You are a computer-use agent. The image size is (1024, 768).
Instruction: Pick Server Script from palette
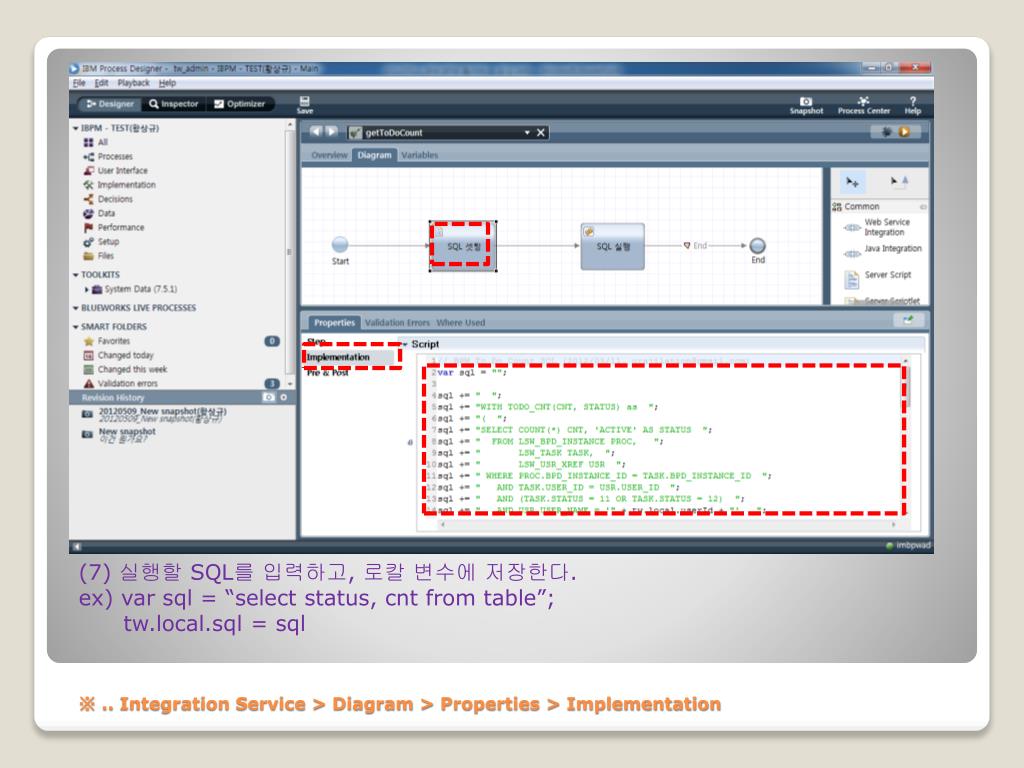click(878, 278)
